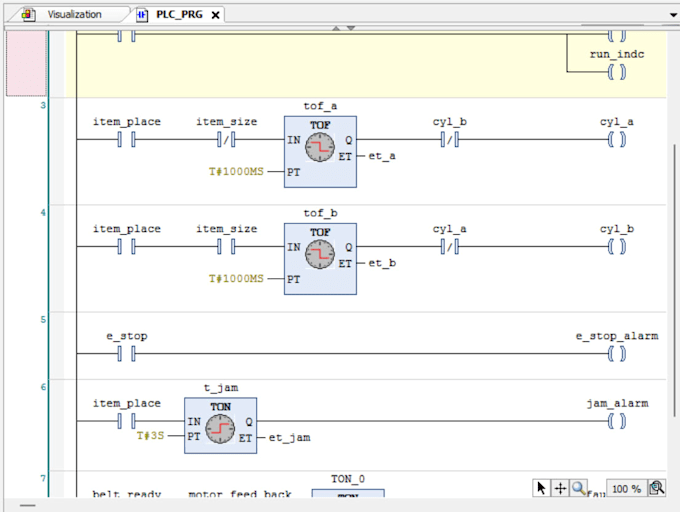Viewport: 680px width, 512px height.
Task: Click the cyl_a coil label in rung 3
Action: tap(616, 122)
